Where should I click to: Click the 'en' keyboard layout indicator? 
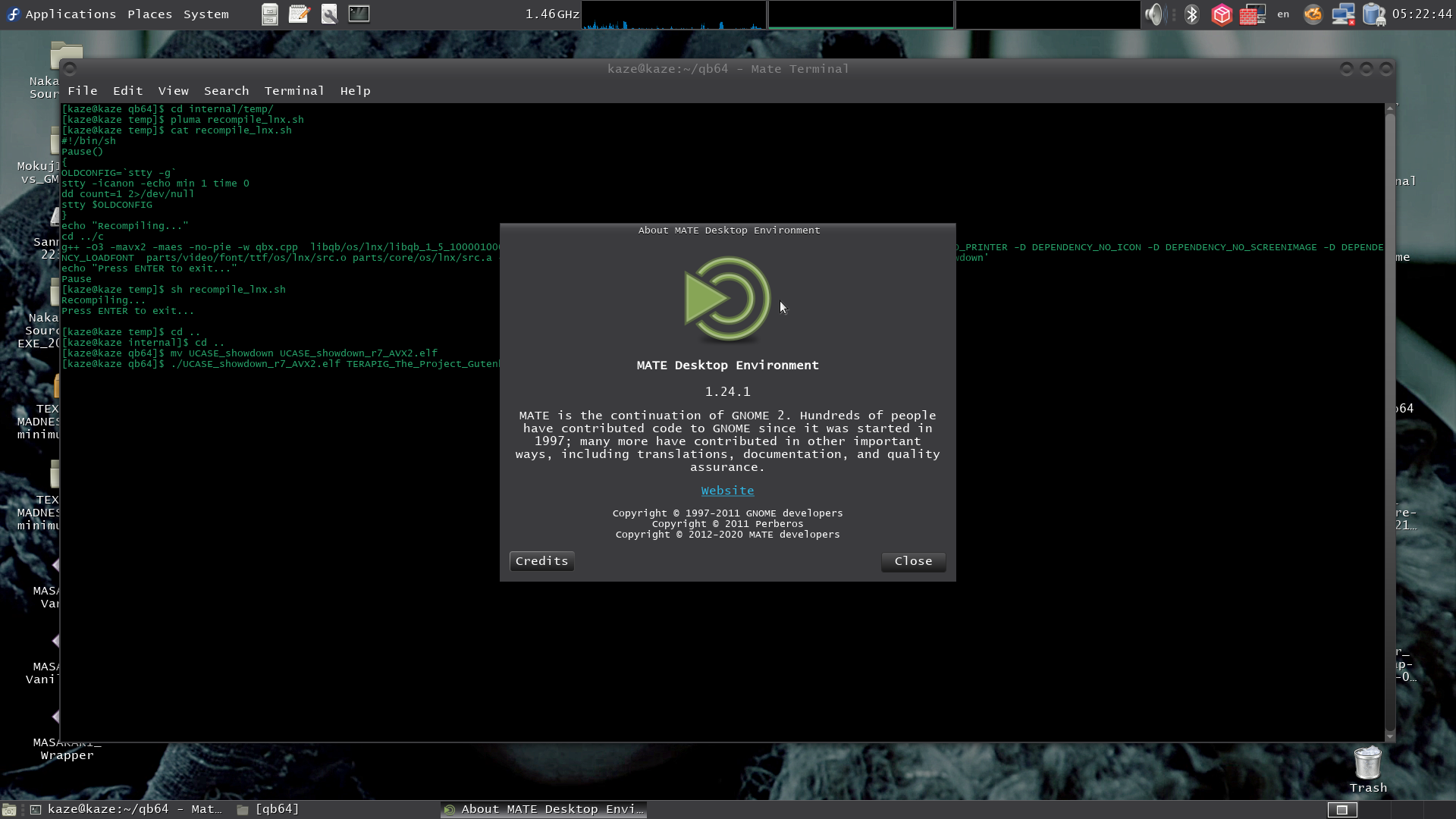pos(1283,14)
